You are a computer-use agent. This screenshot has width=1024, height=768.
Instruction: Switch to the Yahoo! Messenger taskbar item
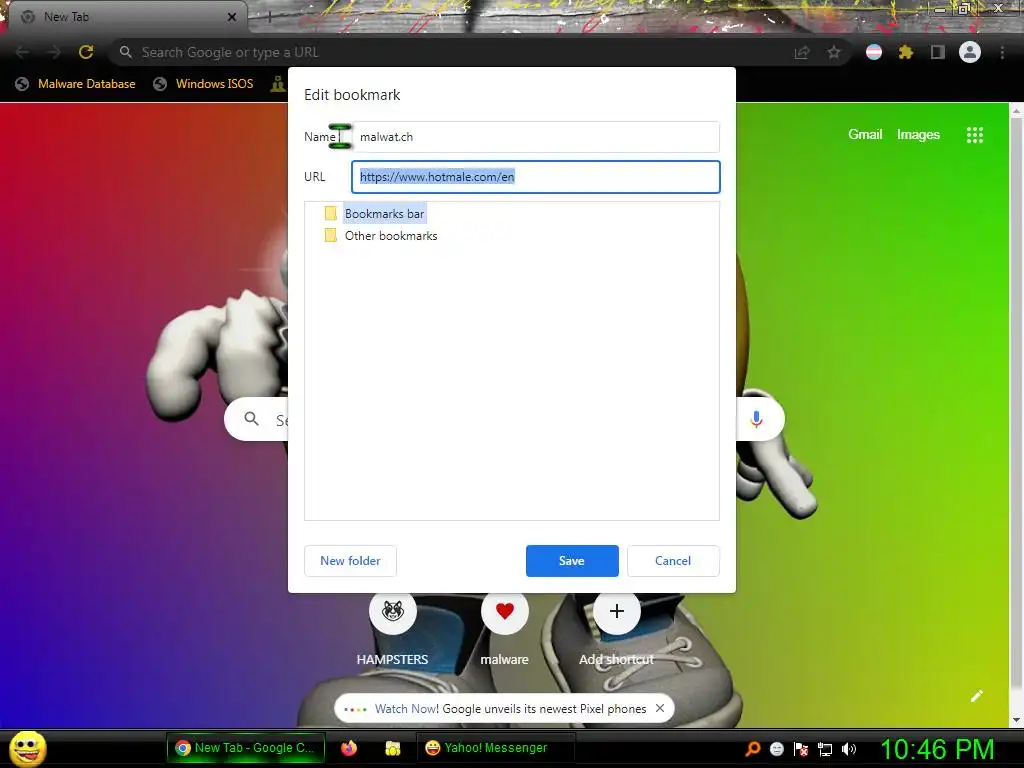(x=494, y=748)
